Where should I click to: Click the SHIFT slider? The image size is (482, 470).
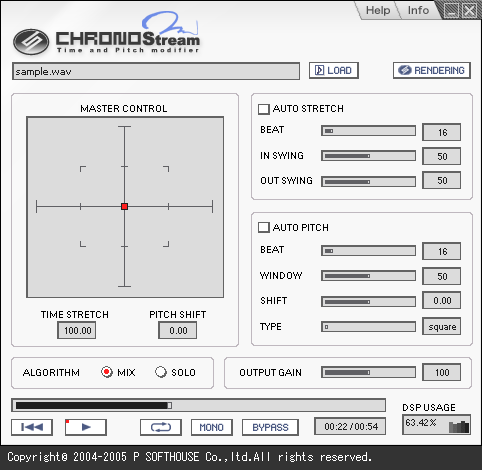368,302
